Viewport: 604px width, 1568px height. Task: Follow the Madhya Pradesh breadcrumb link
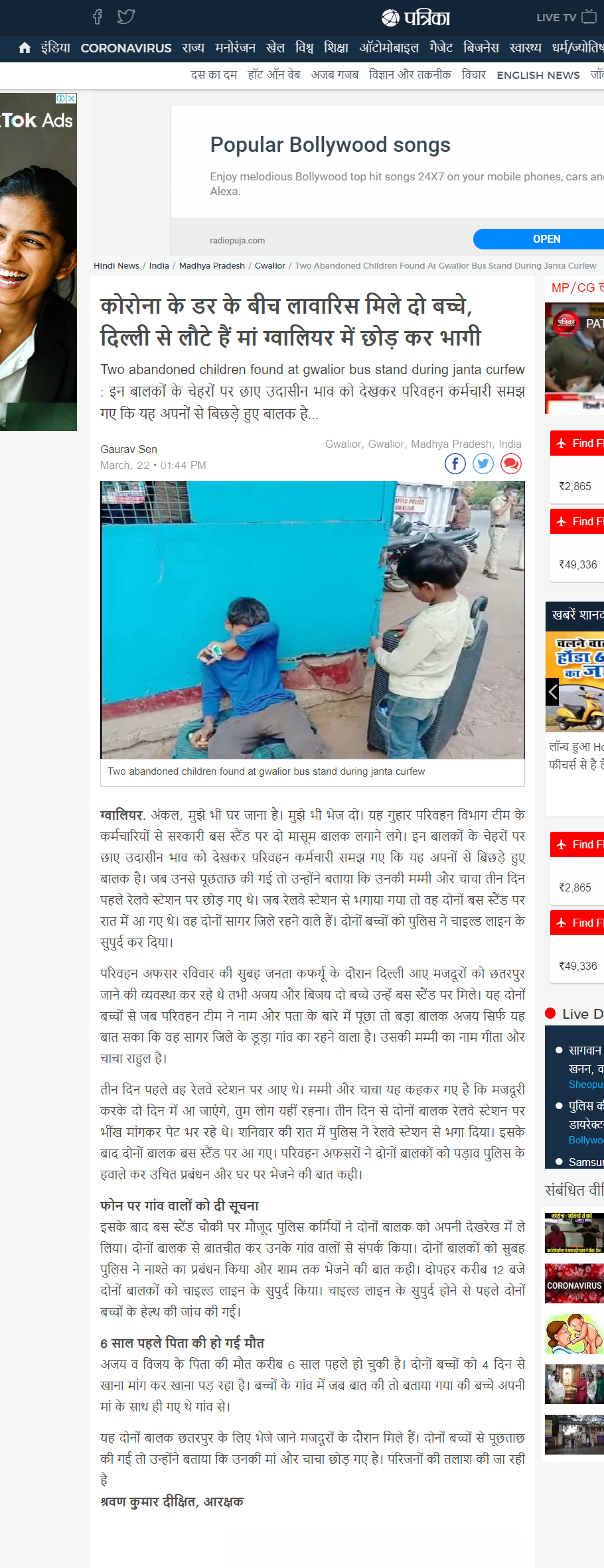(x=212, y=265)
